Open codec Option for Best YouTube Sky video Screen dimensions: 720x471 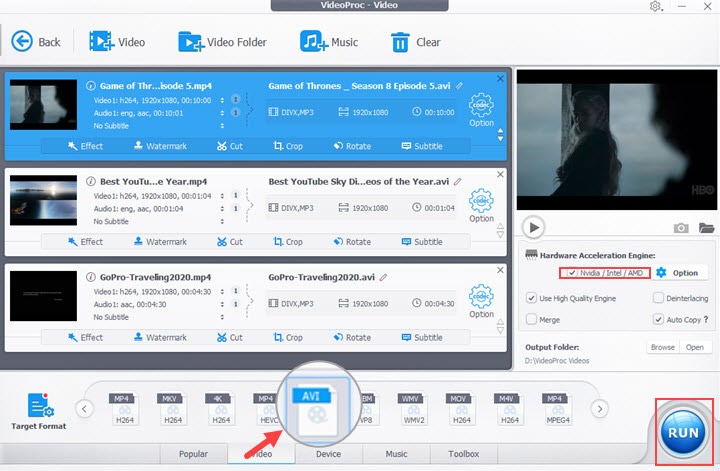click(x=481, y=206)
